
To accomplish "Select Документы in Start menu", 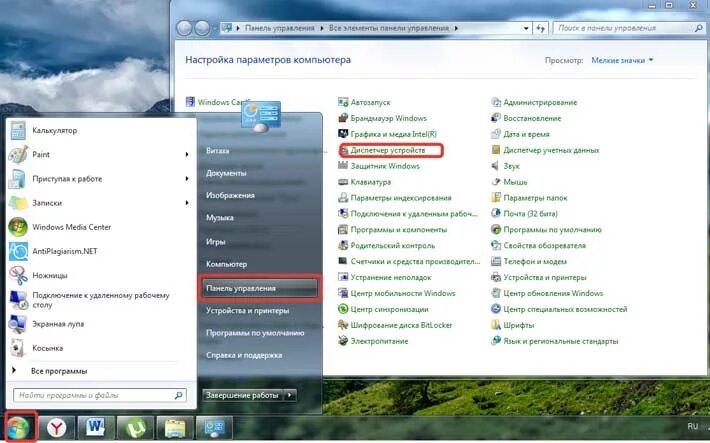I will pyautogui.click(x=226, y=173).
